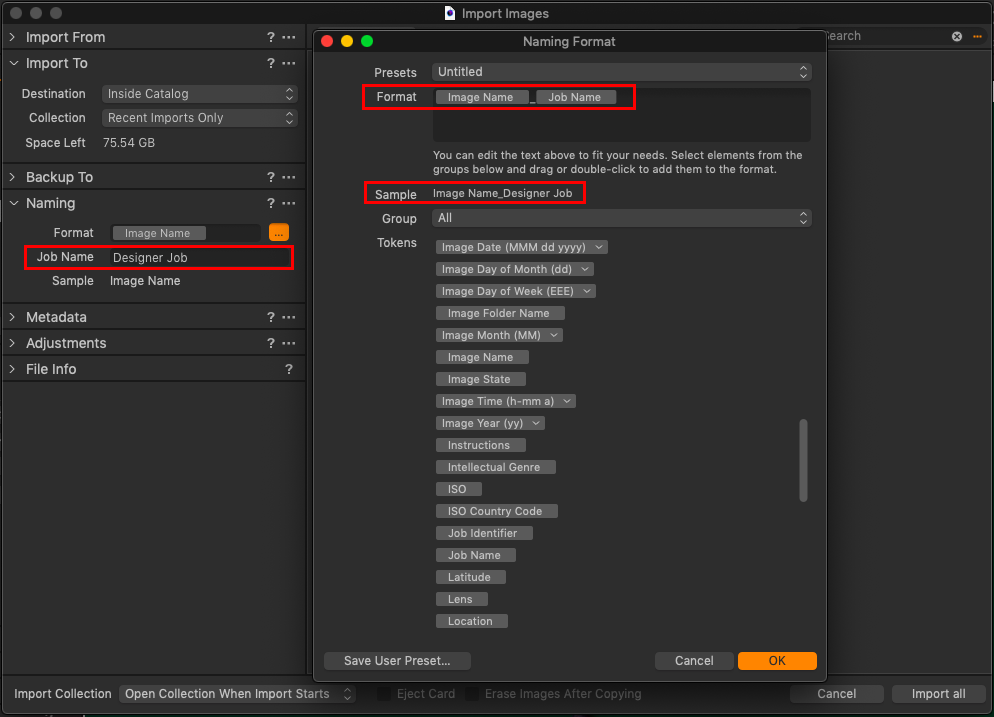Open the Metadata panel options menu
Screen dimensions: 994x717
[289, 317]
